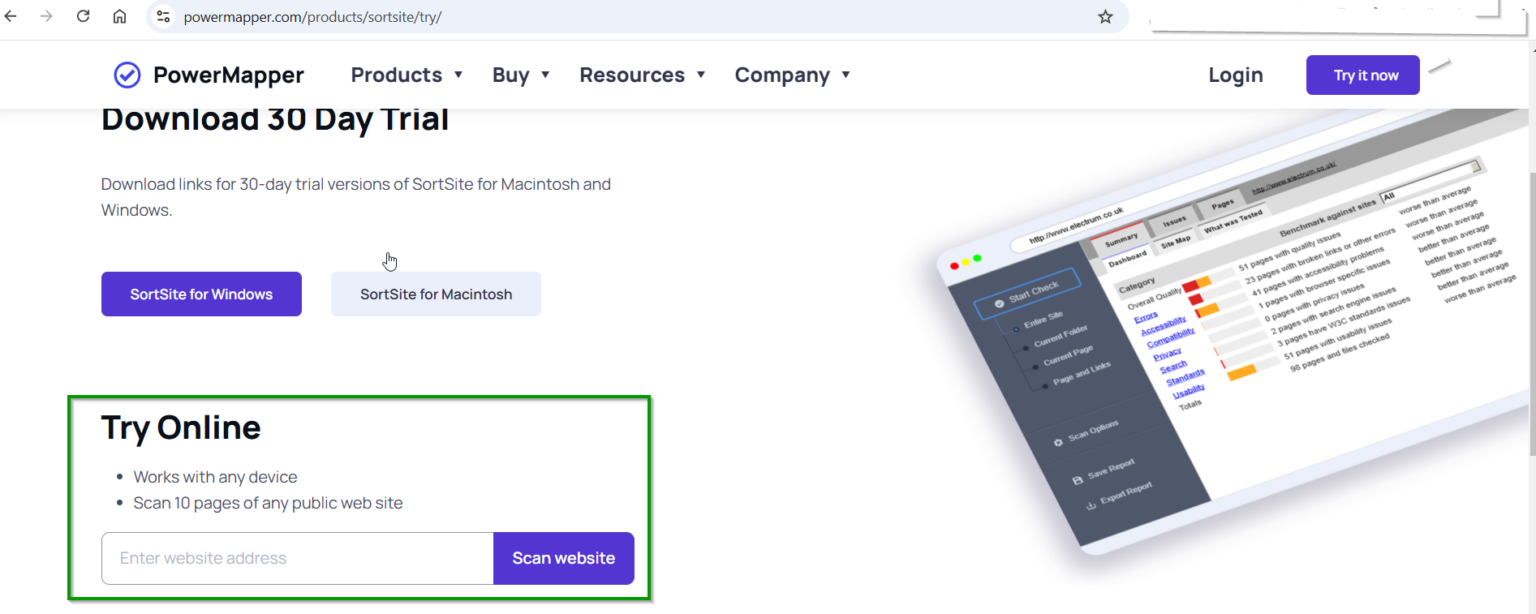
Task: Download SortSite for Windows
Action: (201, 294)
